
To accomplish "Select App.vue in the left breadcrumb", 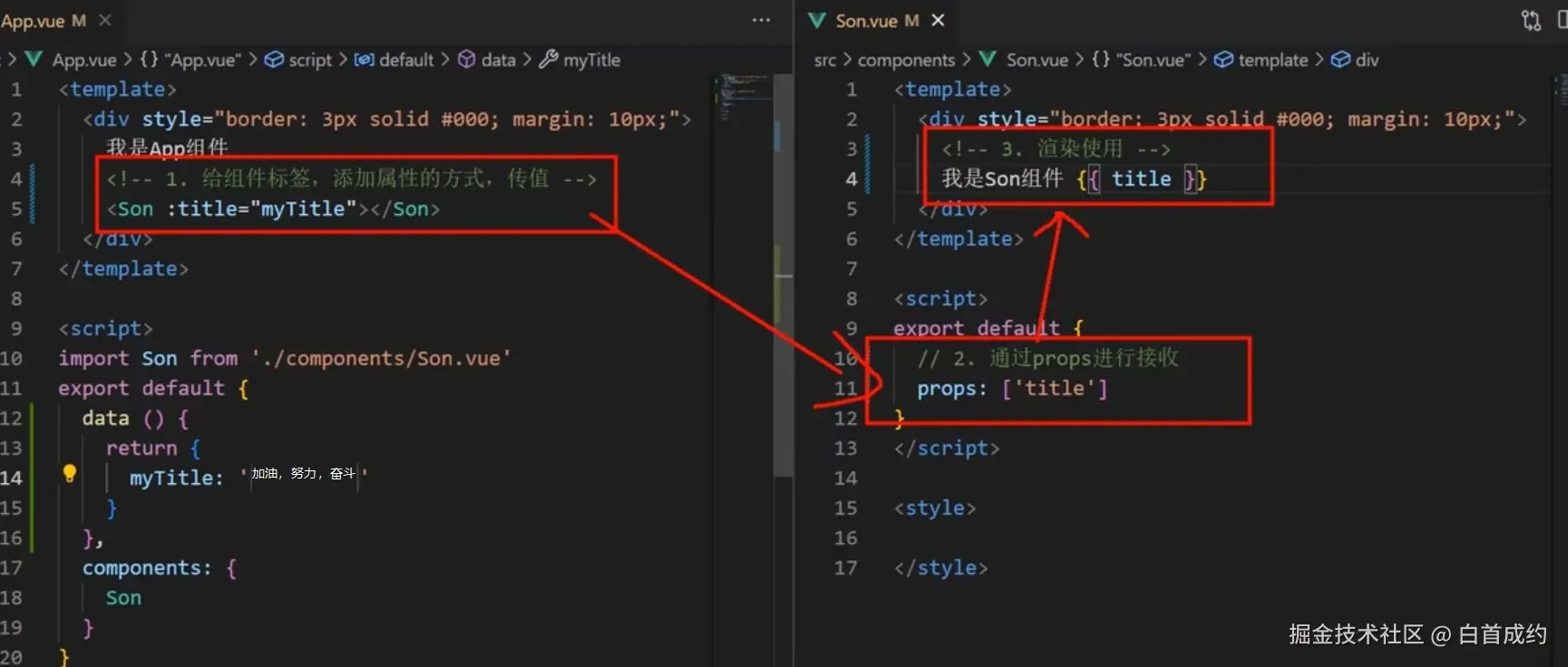I will click(x=84, y=60).
